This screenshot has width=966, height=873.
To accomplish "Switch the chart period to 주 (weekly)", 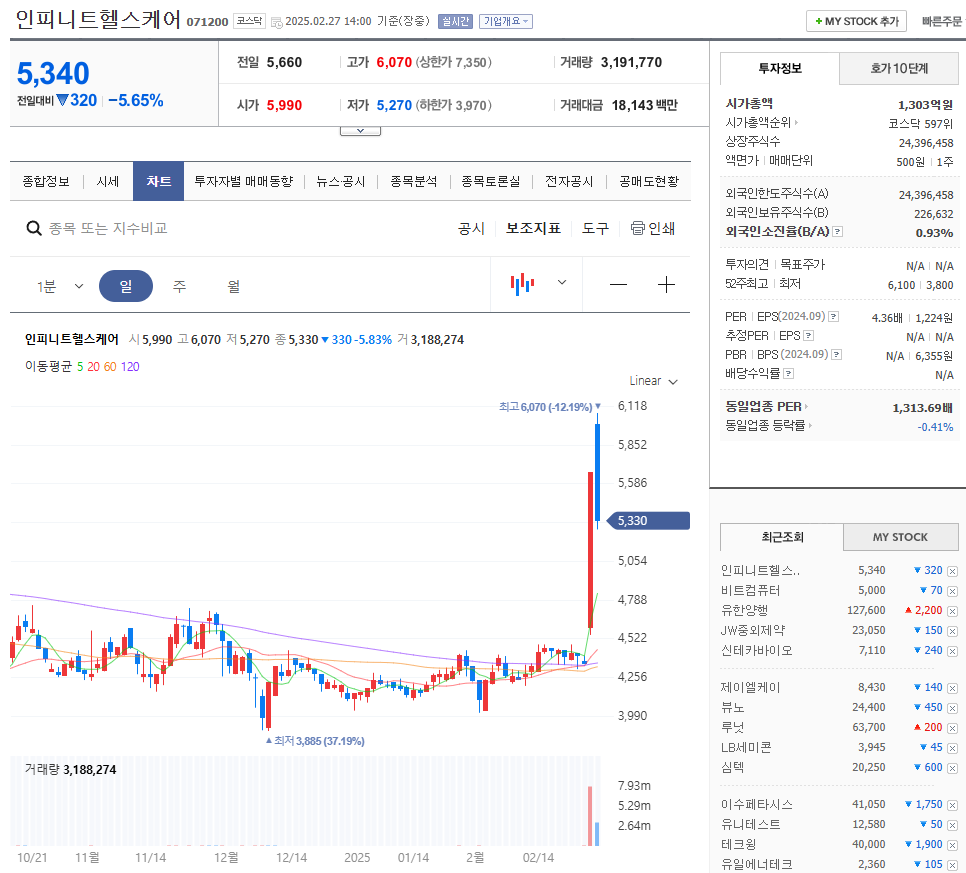I will coord(180,285).
